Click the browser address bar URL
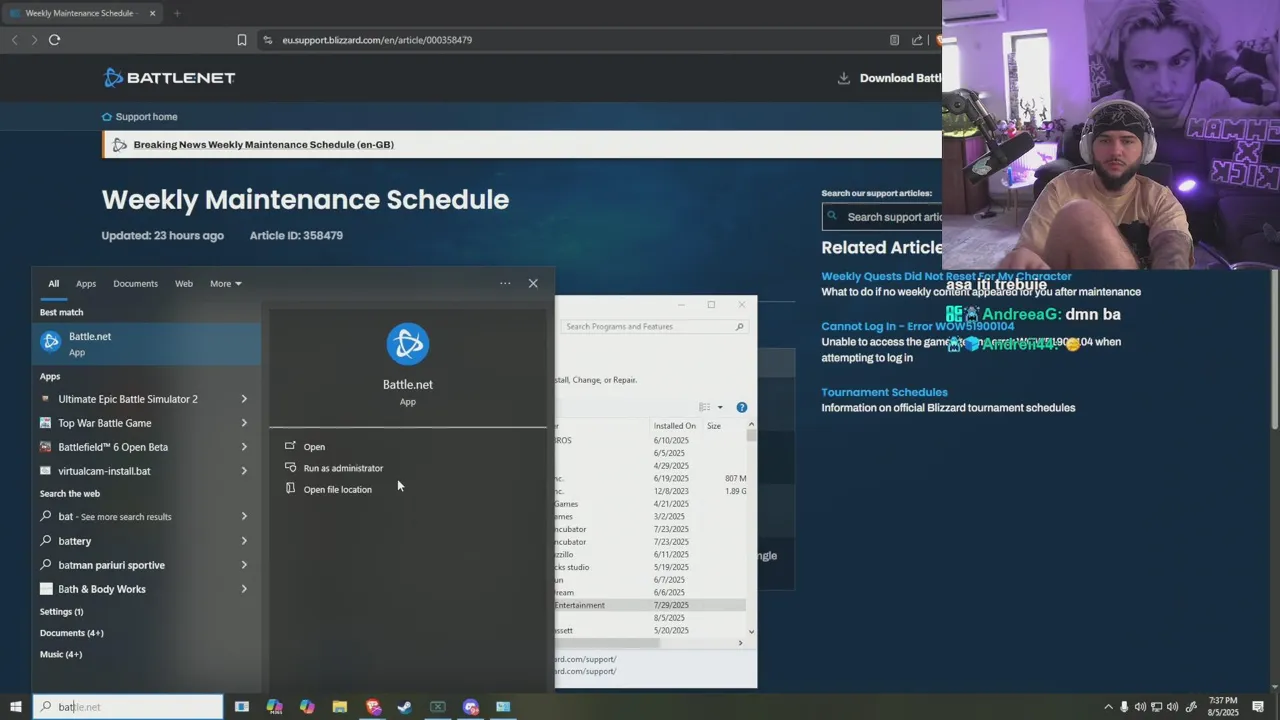The width and height of the screenshot is (1280, 720). pyautogui.click(x=377, y=40)
